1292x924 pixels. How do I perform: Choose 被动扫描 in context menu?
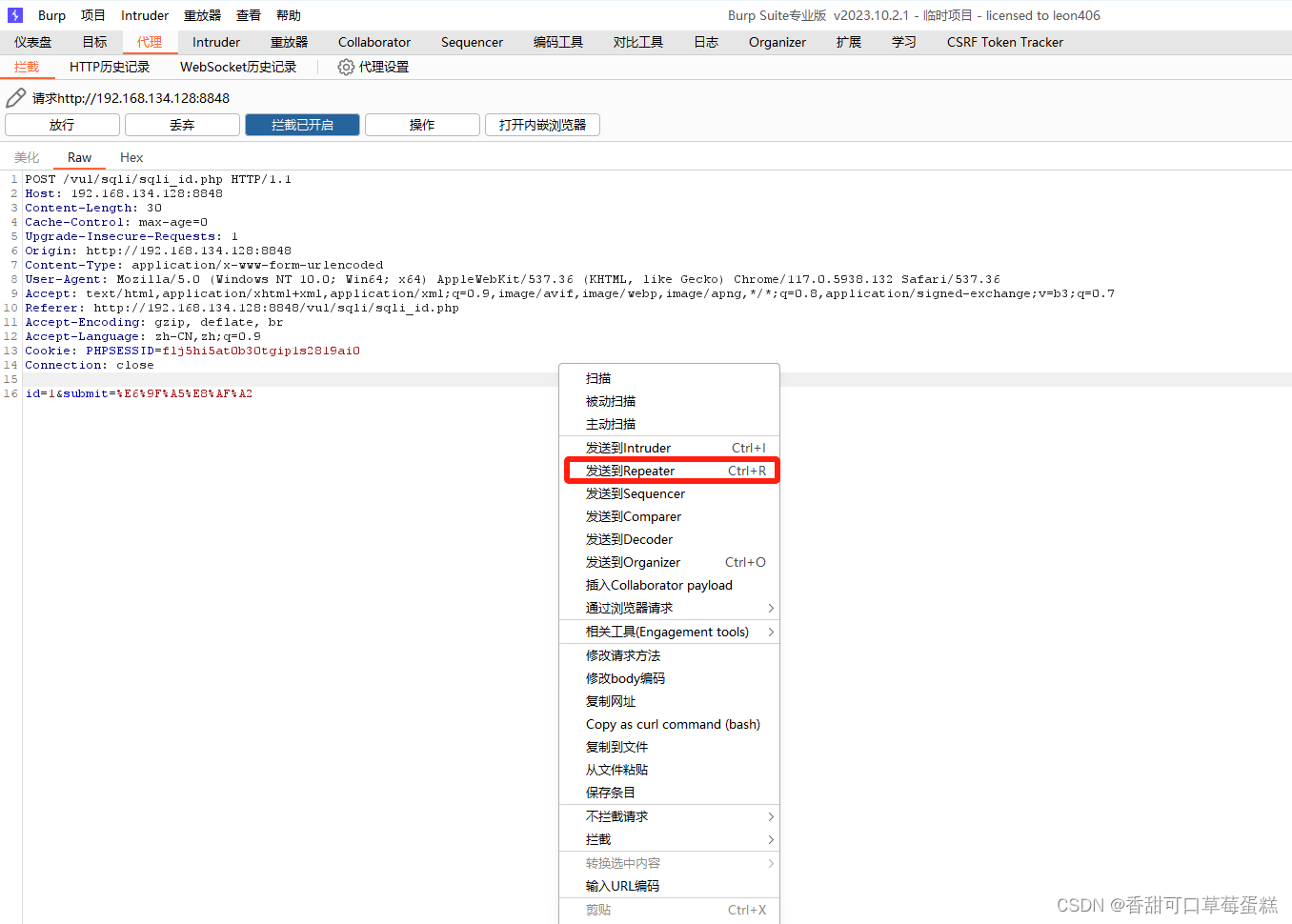(x=669, y=401)
